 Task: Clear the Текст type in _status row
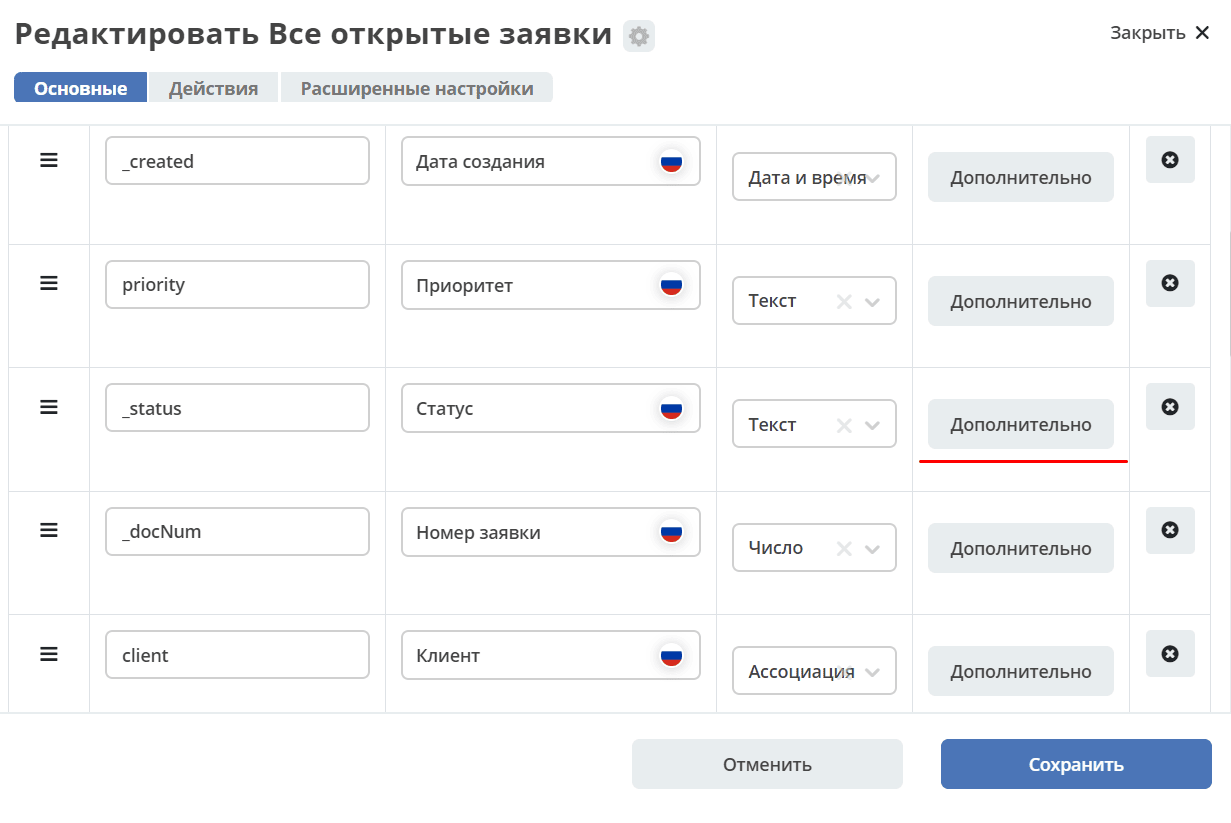click(x=844, y=426)
